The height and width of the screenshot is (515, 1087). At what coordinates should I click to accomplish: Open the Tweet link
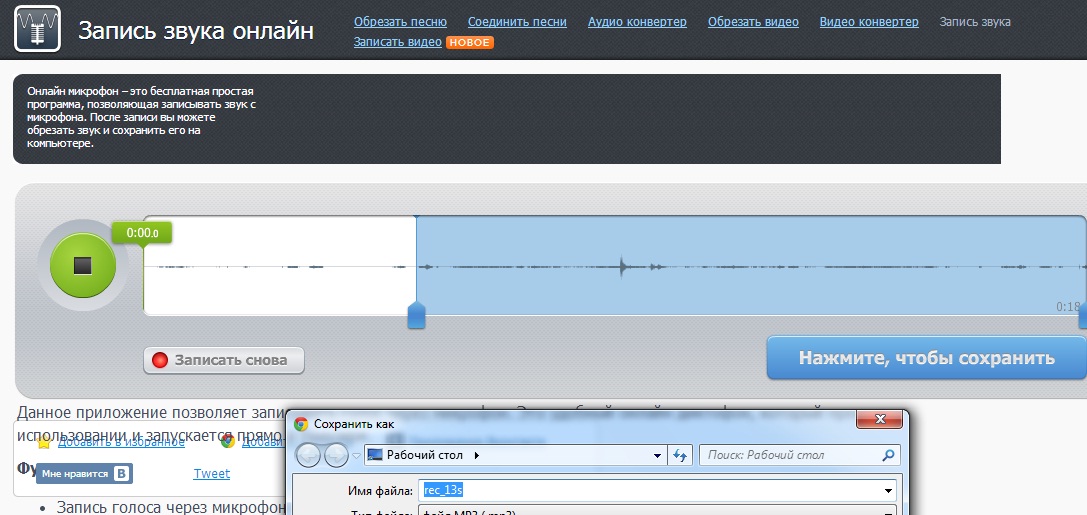click(211, 474)
